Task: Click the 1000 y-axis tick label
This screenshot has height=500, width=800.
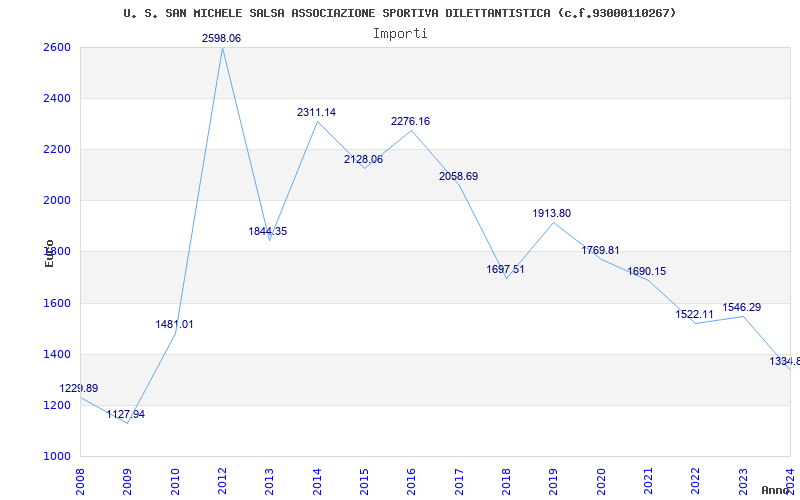Action: (x=55, y=456)
